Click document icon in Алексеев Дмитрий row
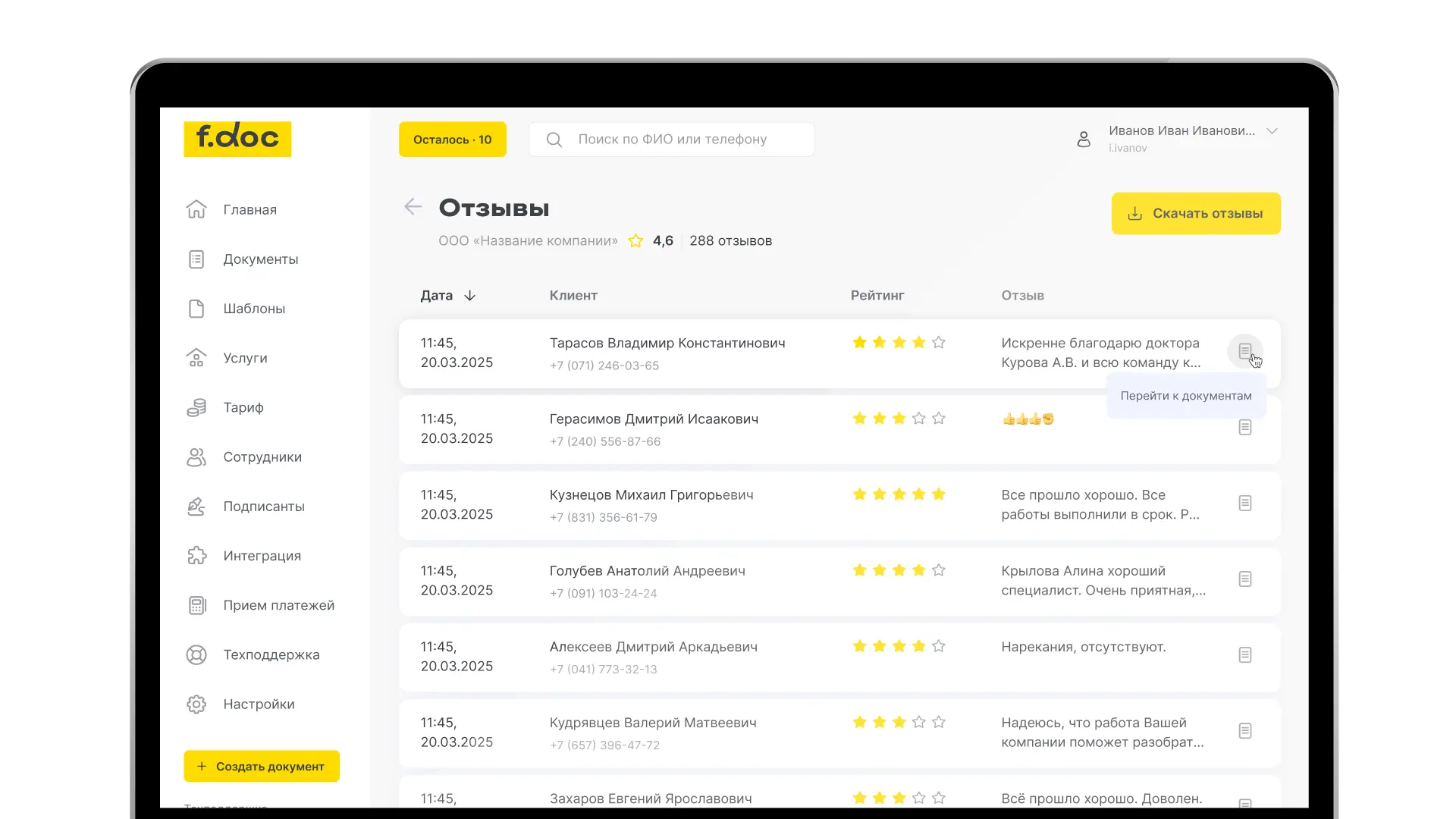Image resolution: width=1456 pixels, height=819 pixels. click(1244, 655)
